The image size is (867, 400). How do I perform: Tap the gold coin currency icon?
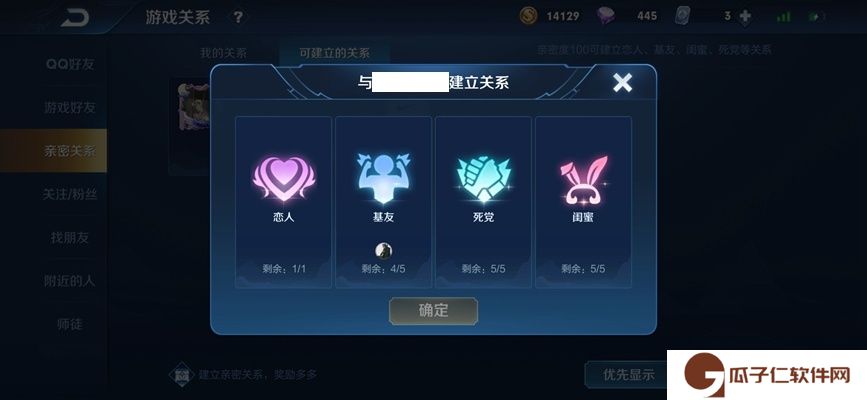point(528,16)
